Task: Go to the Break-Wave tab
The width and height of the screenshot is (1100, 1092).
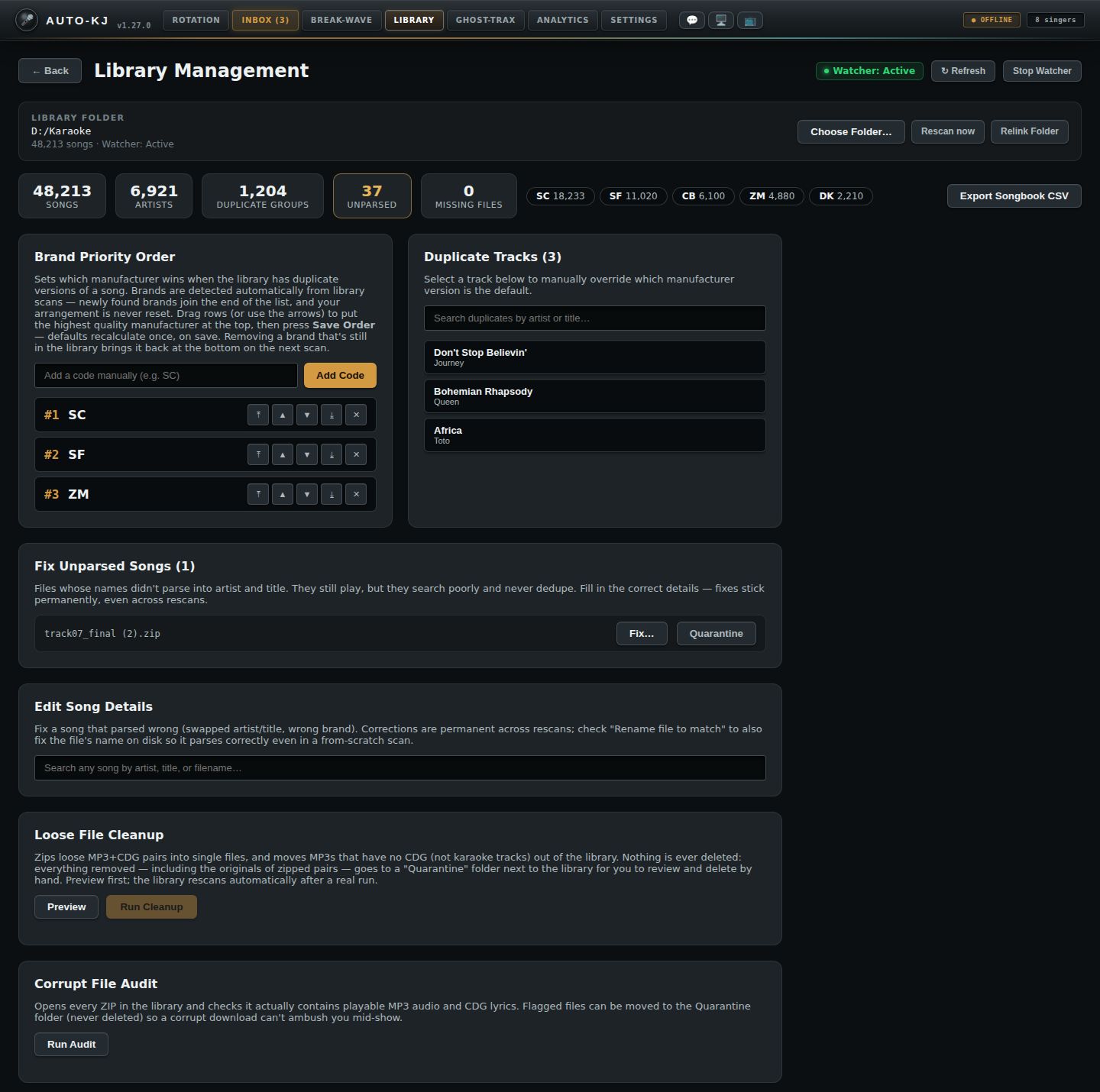Action: tap(341, 20)
